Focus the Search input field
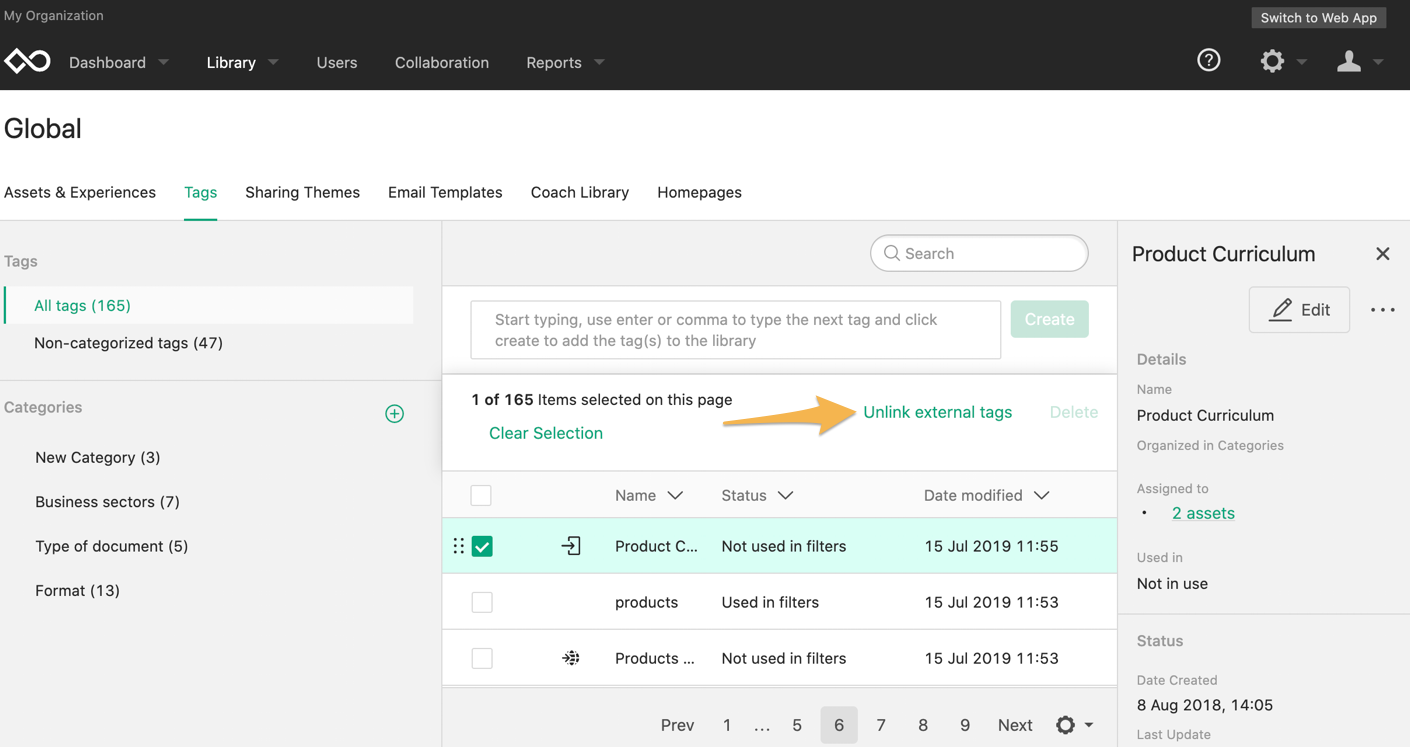This screenshot has width=1410, height=747. pos(979,253)
